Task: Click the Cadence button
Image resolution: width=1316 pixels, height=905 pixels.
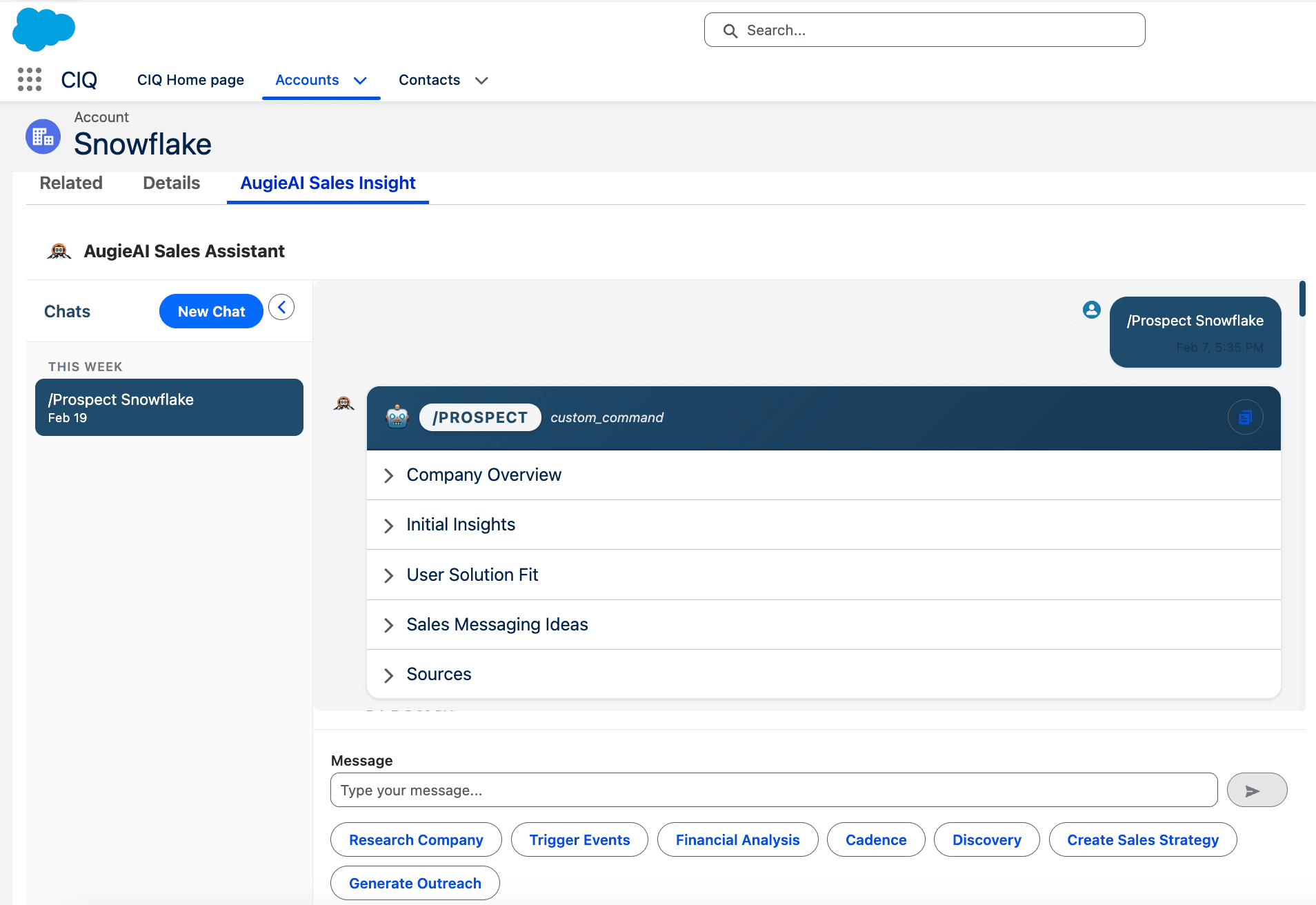Action: pyautogui.click(x=876, y=840)
